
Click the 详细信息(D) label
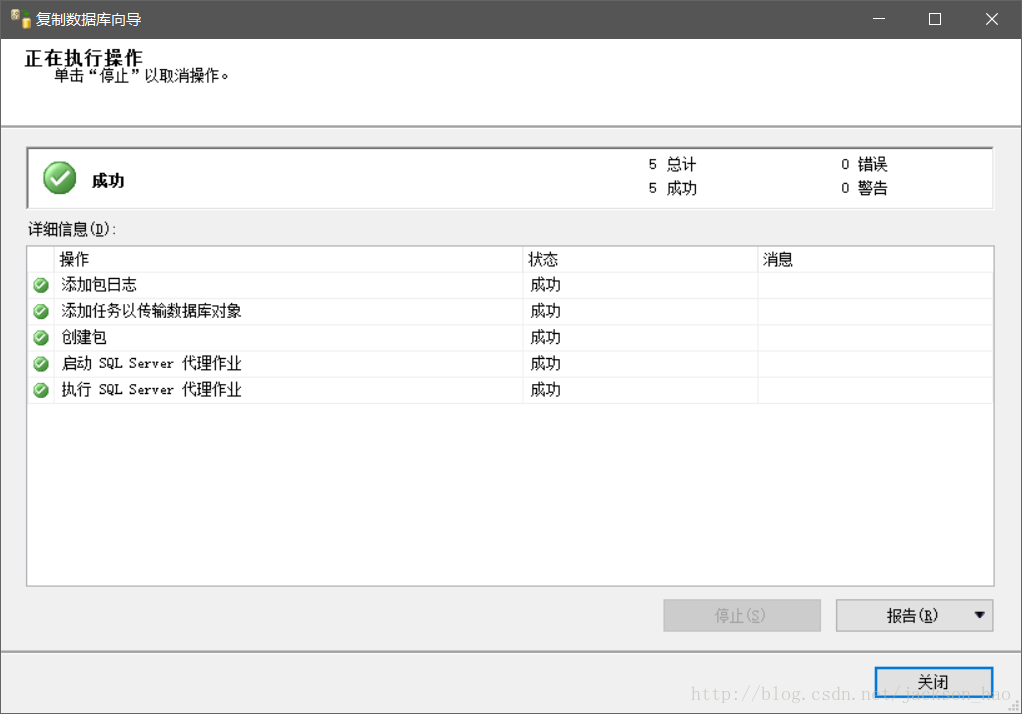coord(72,230)
